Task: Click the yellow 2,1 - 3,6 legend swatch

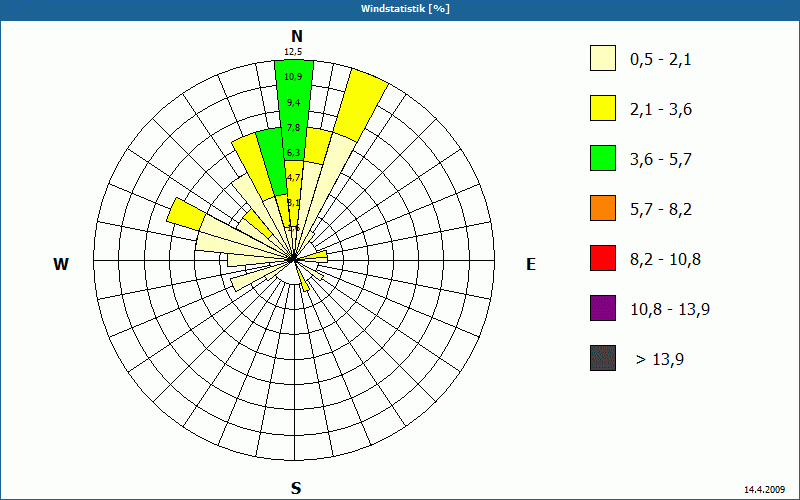Action: [x=603, y=108]
